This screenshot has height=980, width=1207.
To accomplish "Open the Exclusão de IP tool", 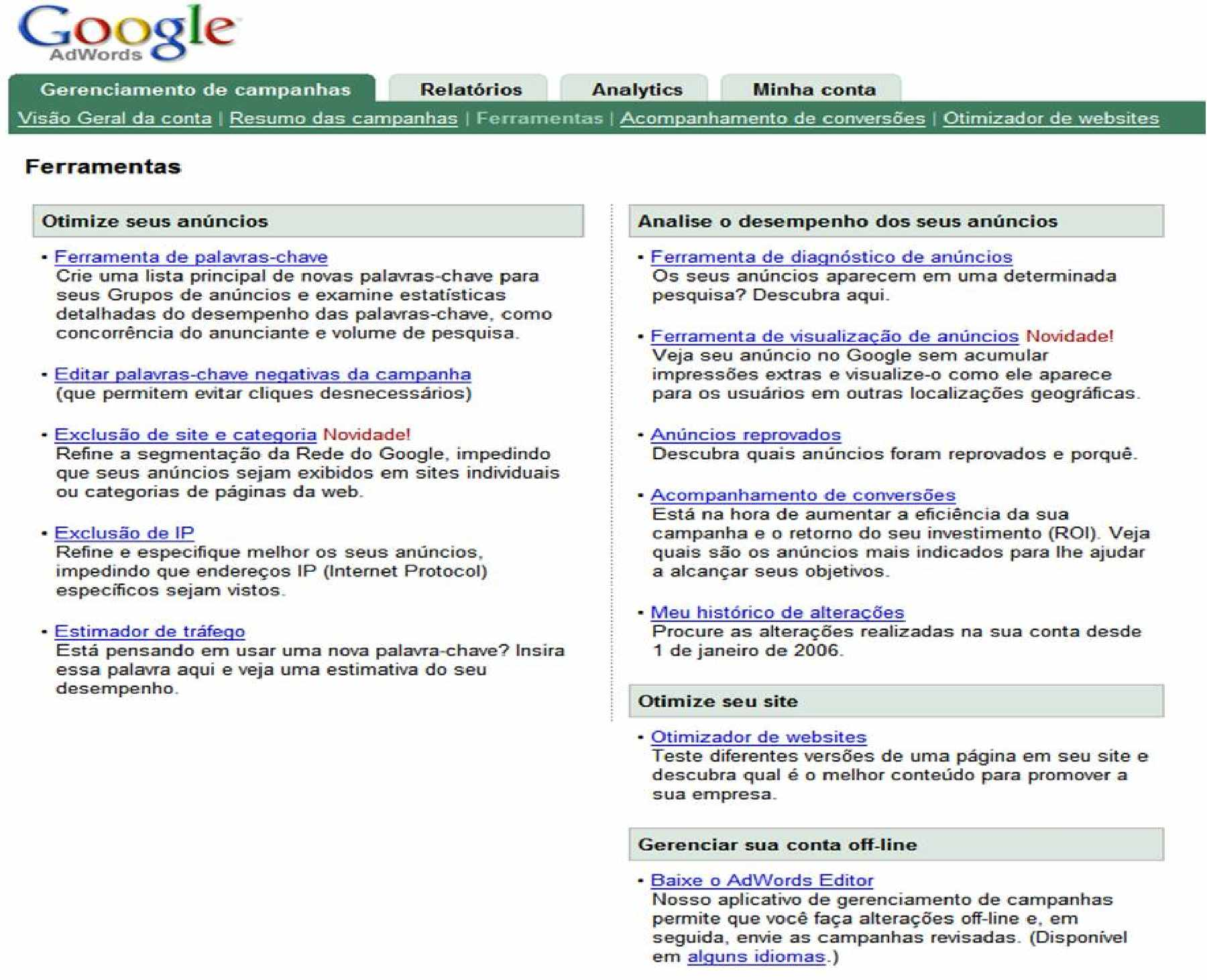I will [x=124, y=533].
